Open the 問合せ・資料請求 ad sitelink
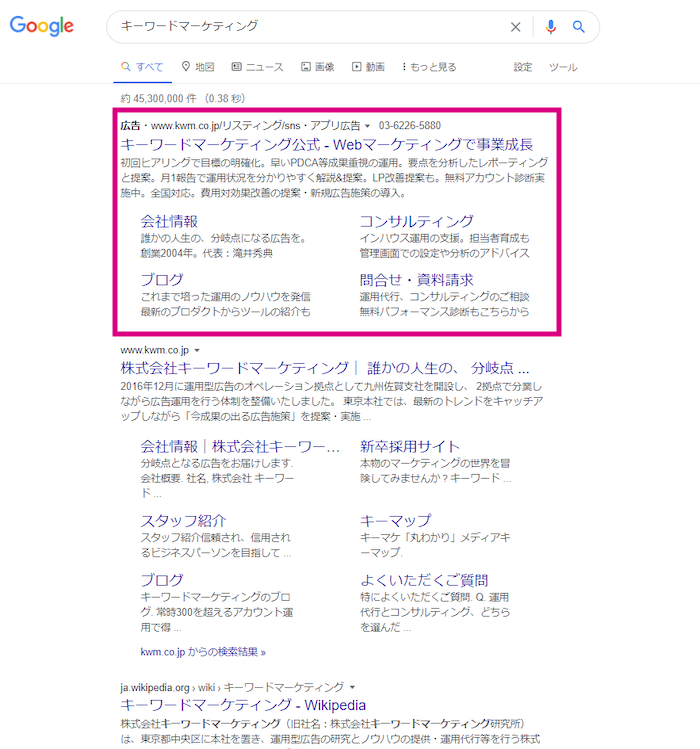 point(417,279)
